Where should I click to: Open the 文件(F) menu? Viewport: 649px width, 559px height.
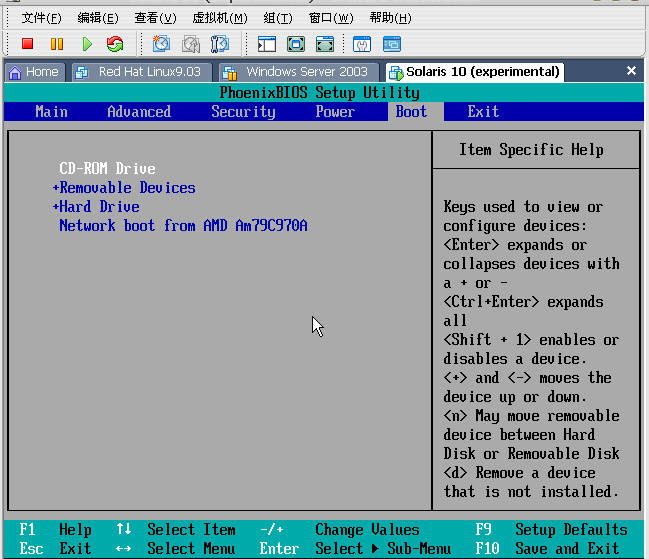[41, 18]
